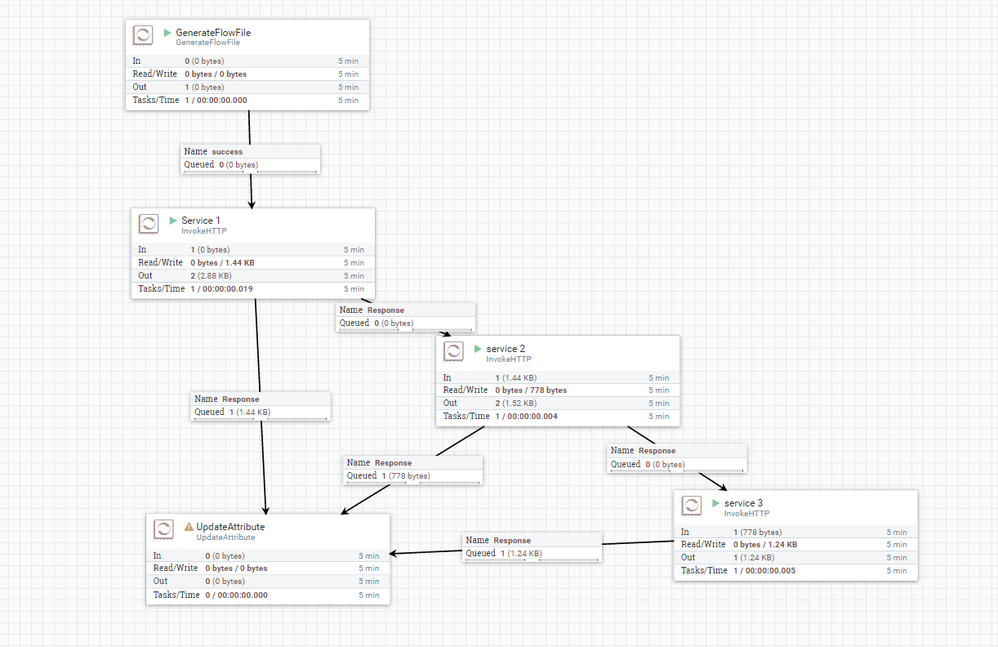Viewport: 998px width, 647px height.
Task: Click the 5 min stat label on GenerateFlowFile
Action: [x=348, y=60]
